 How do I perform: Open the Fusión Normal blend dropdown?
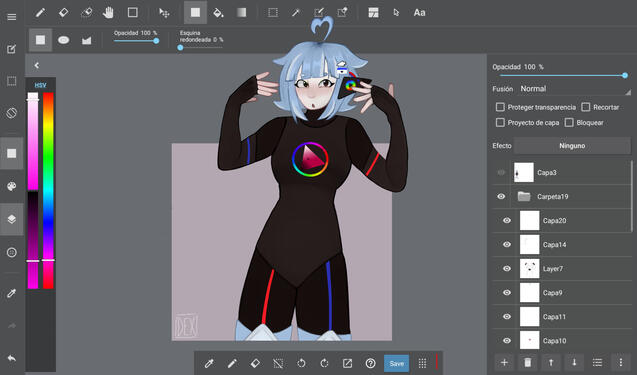click(x=575, y=89)
